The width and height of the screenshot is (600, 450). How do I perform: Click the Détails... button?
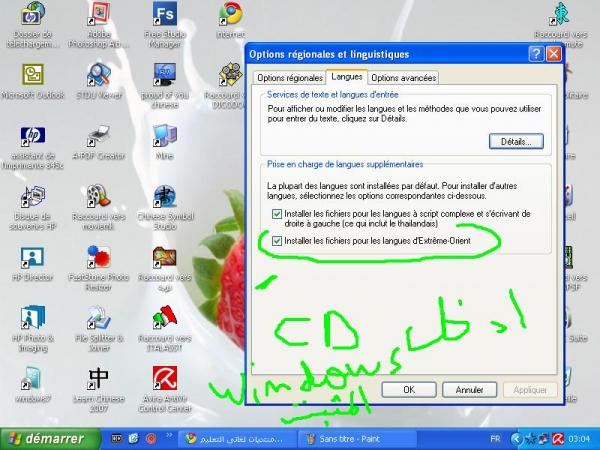pos(516,142)
